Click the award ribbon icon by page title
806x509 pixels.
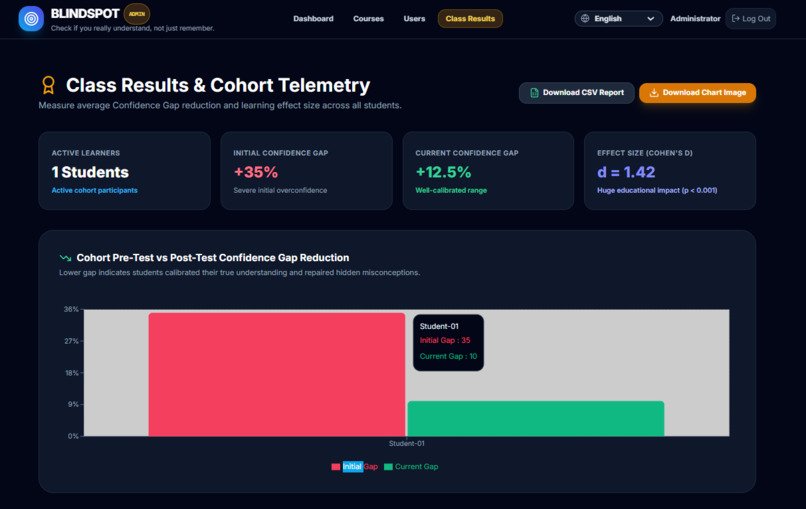point(48,85)
